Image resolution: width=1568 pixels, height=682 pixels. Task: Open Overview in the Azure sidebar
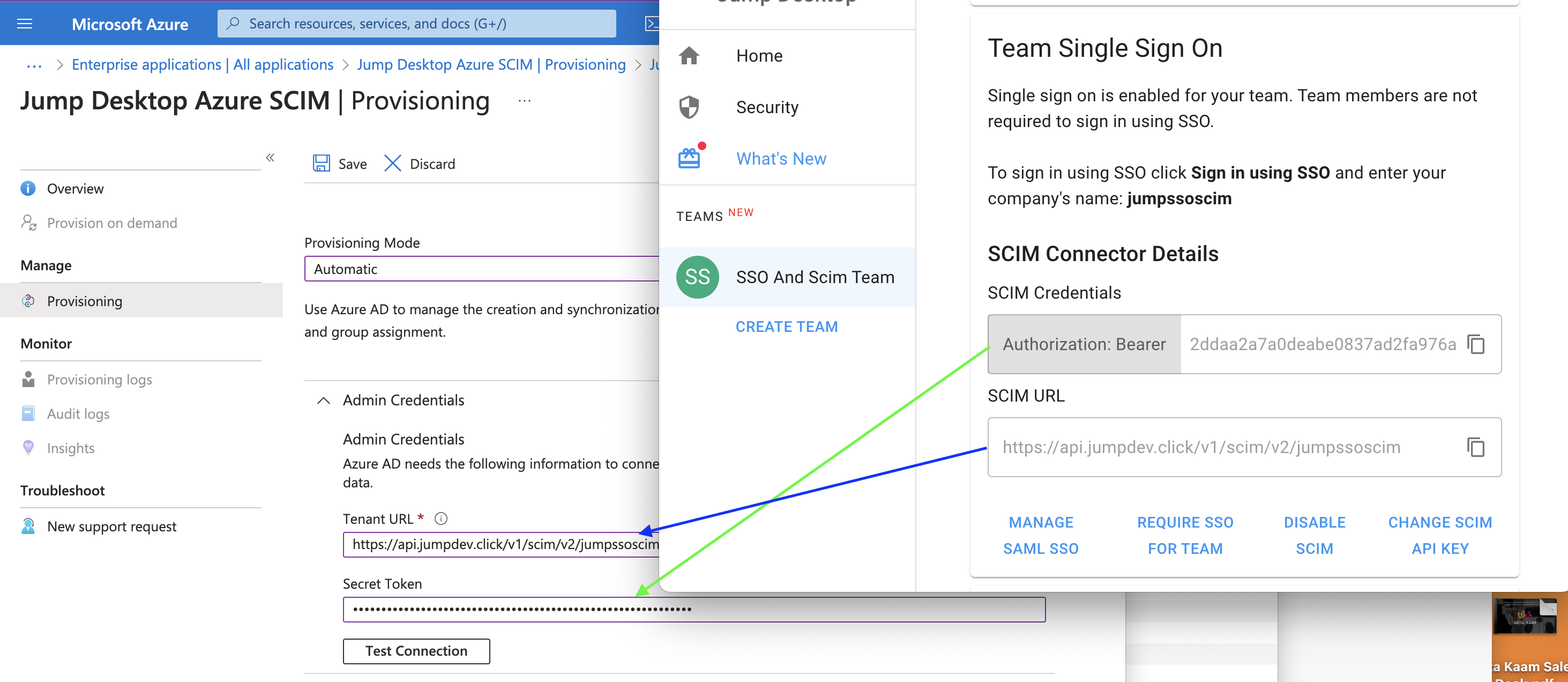pos(76,188)
